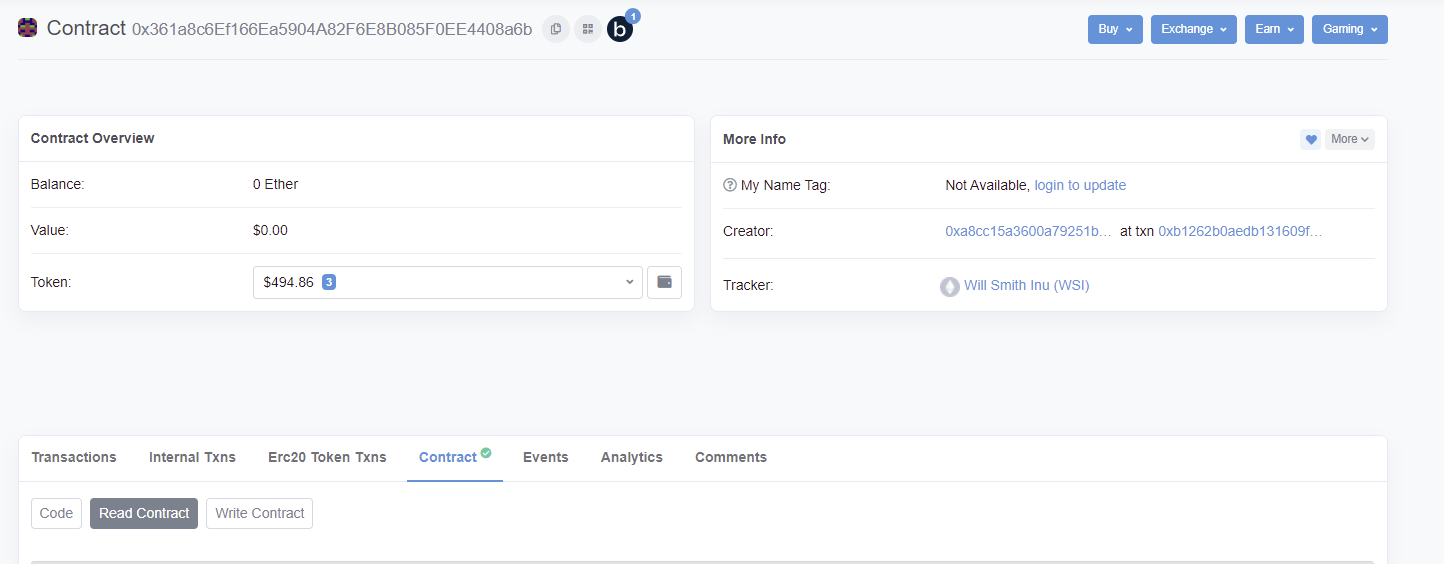Click the Contract Overview heading
The height and width of the screenshot is (564, 1444).
click(93, 138)
